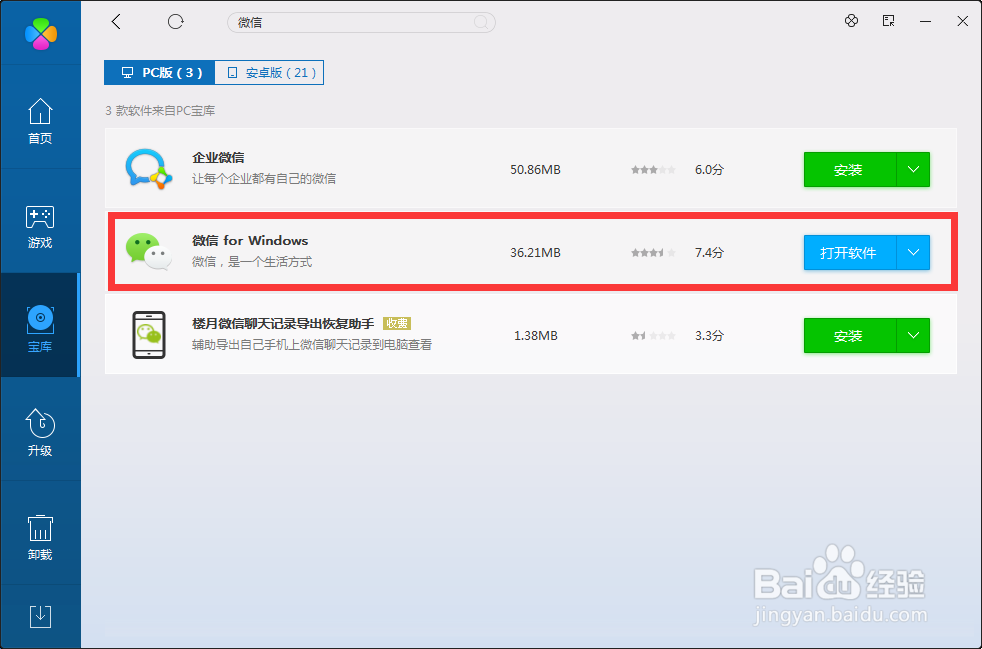Image resolution: width=982 pixels, height=649 pixels.
Task: Click the 3 款软件来自PC宝库 result summary
Action: (160, 111)
